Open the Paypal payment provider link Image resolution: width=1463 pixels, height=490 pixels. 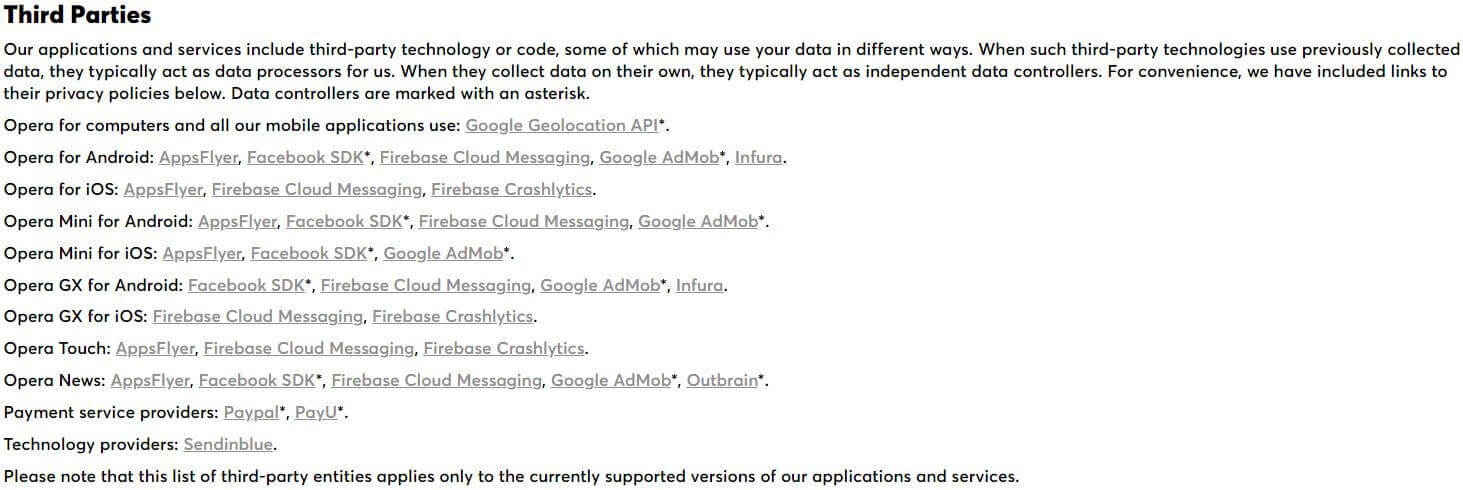click(251, 412)
